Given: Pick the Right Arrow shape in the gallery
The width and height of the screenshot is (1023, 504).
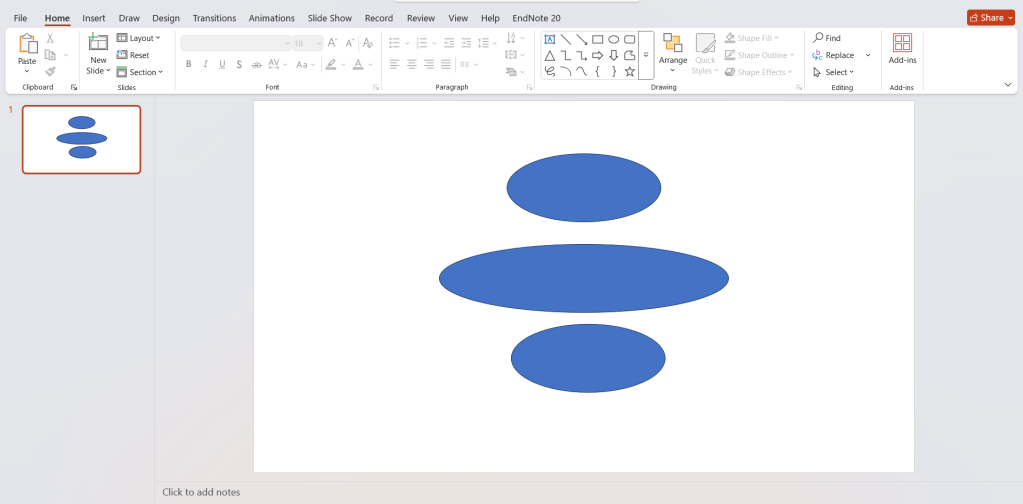Looking at the screenshot, I should coord(597,55).
